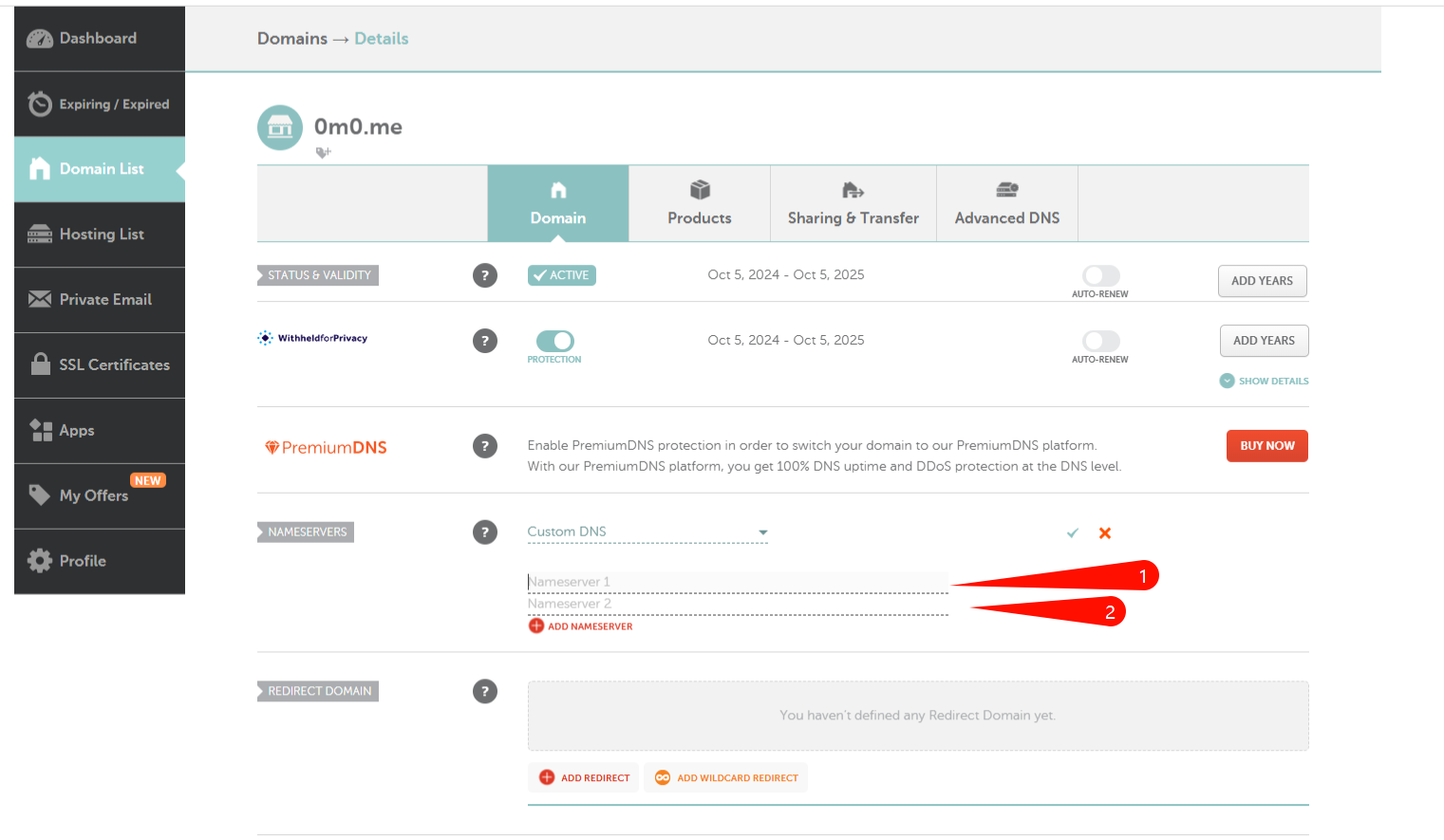Click the PremiumDNS help question mark icon
Screen dimensions: 1444x840
[x=484, y=446]
